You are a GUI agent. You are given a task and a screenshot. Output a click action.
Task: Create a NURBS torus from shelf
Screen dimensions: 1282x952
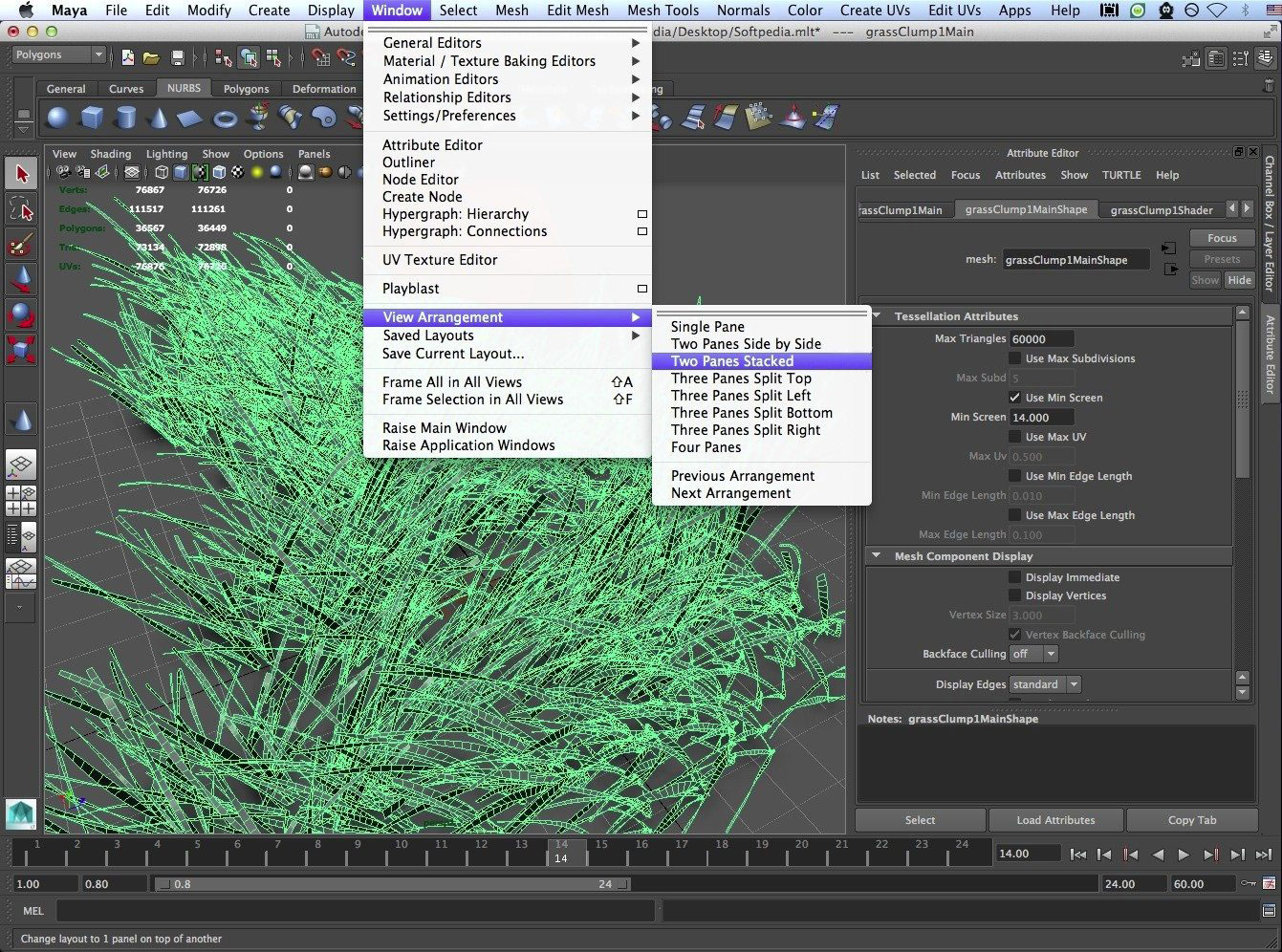pos(225,119)
